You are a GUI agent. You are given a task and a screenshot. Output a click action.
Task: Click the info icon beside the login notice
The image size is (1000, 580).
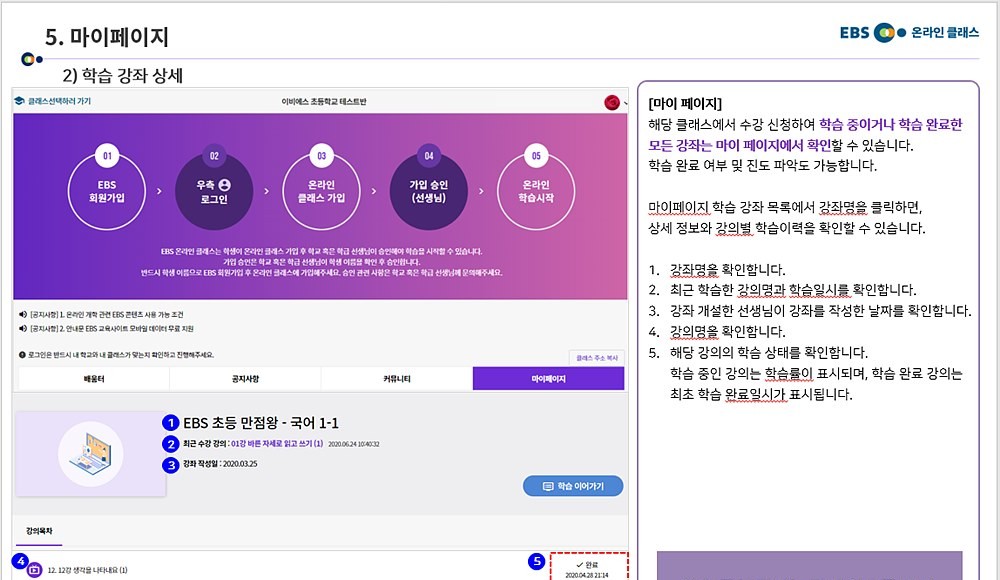pyautogui.click(x=22, y=354)
